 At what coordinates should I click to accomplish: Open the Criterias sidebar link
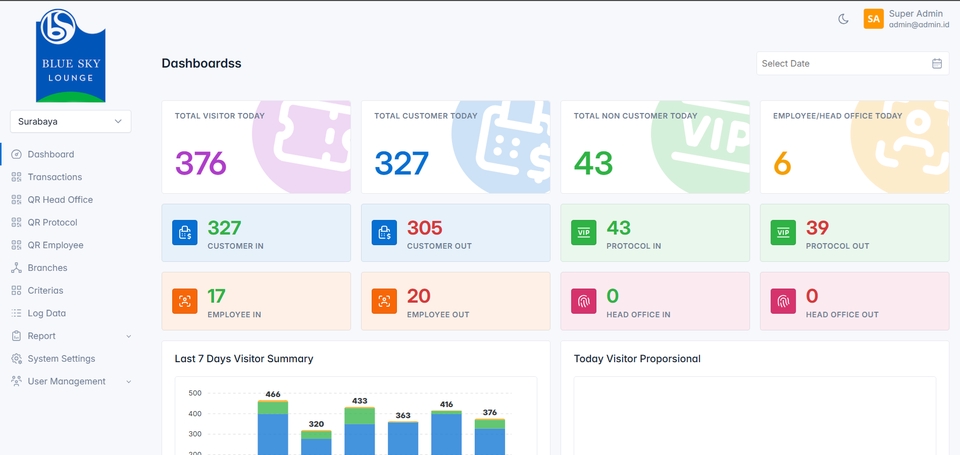click(x=45, y=291)
